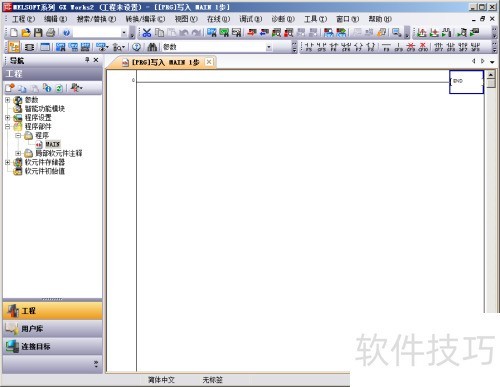Click the 诊断 menu
Image resolution: width=500 pixels, height=387 pixels.
283,19
